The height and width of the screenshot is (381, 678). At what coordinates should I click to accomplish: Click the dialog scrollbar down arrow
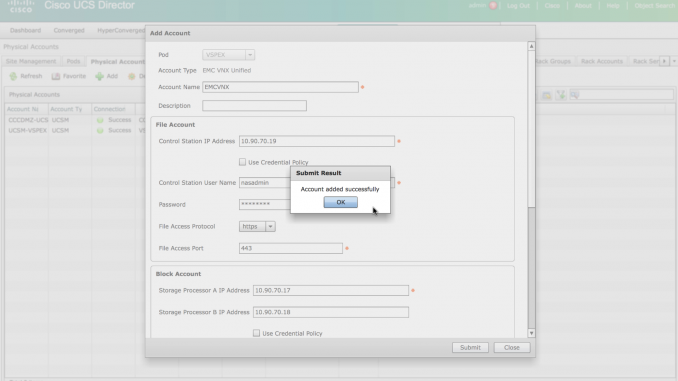(x=531, y=333)
